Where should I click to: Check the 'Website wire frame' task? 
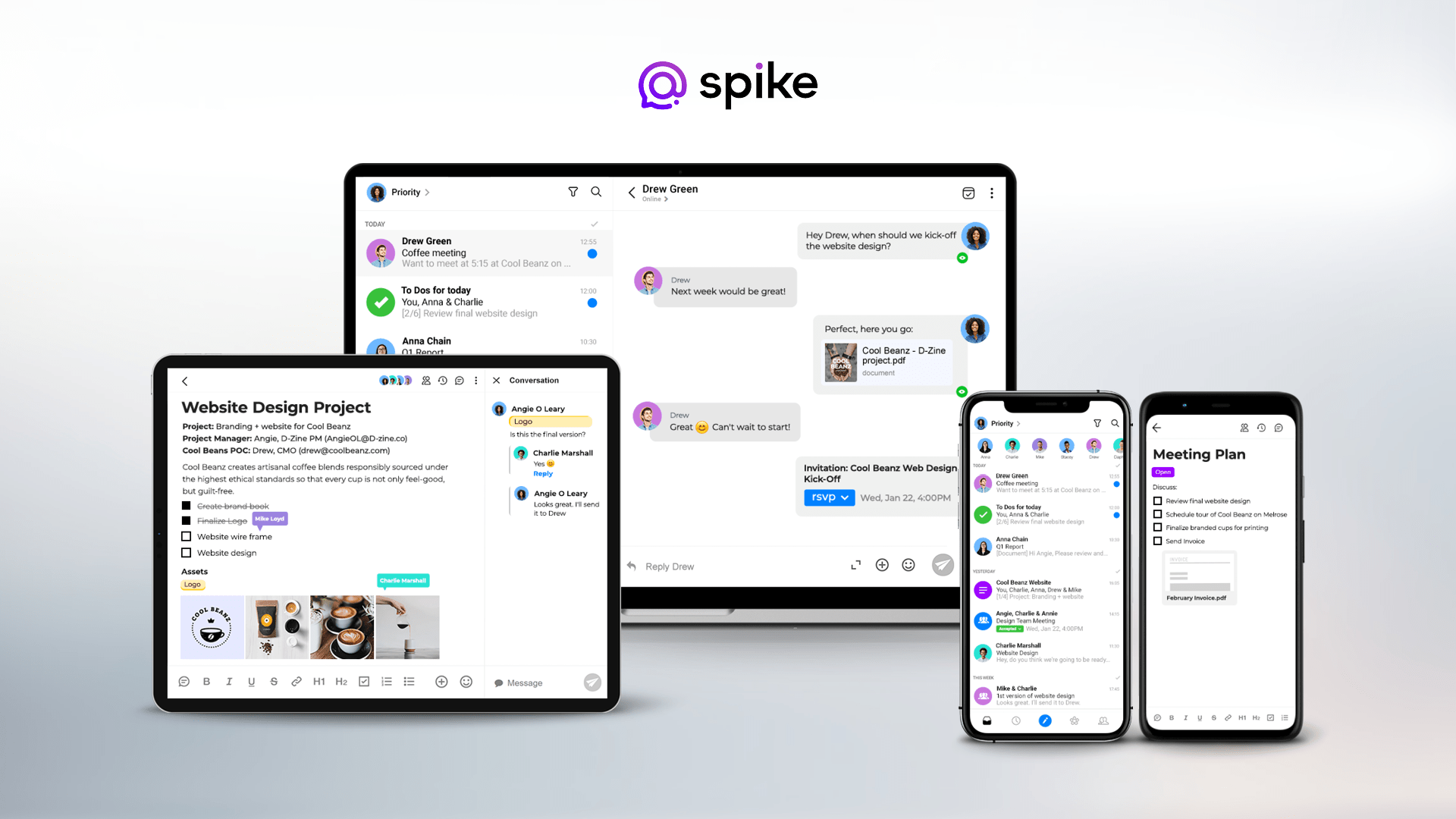(186, 537)
